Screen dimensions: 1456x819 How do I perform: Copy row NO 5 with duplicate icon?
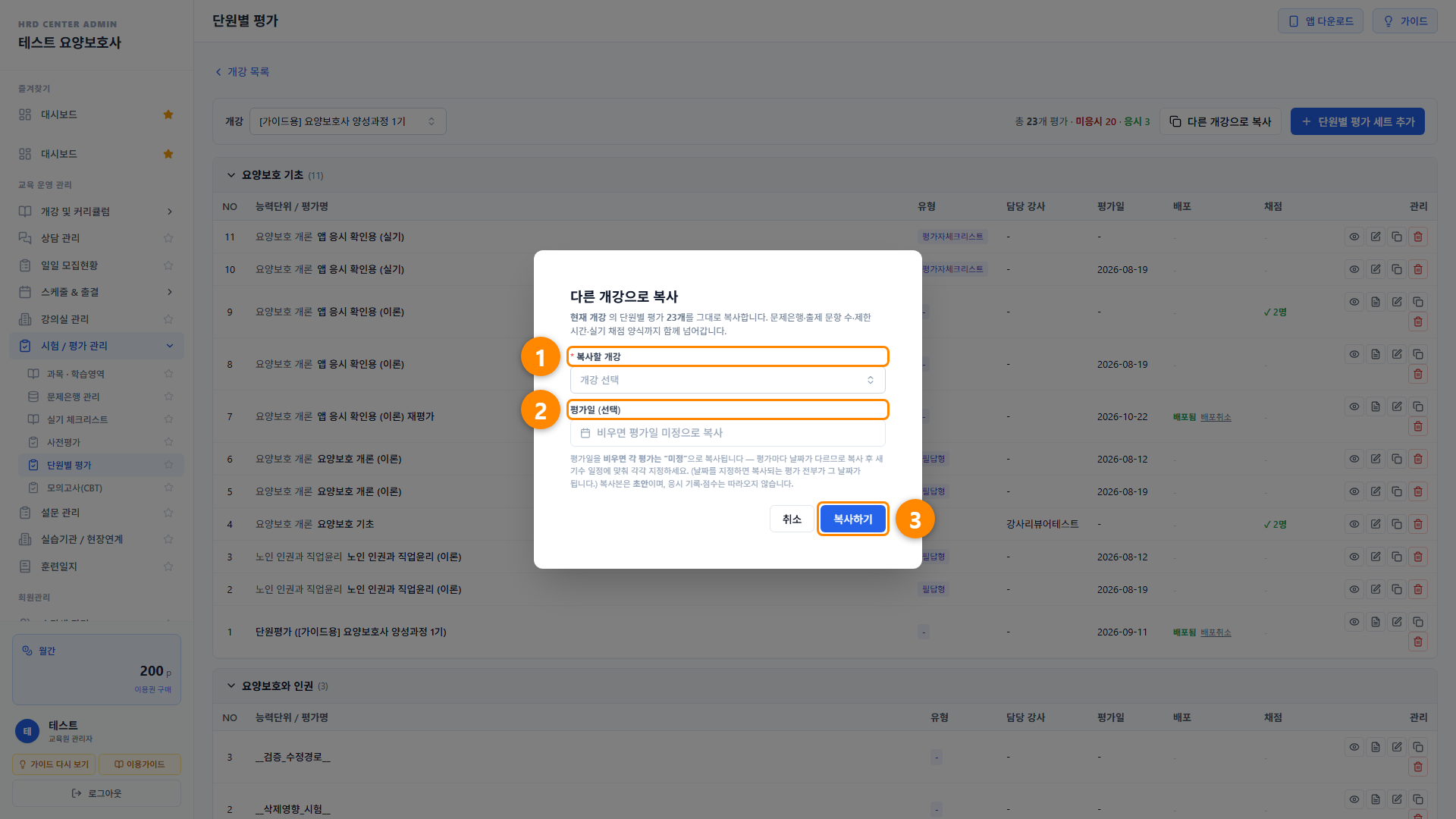1396,491
